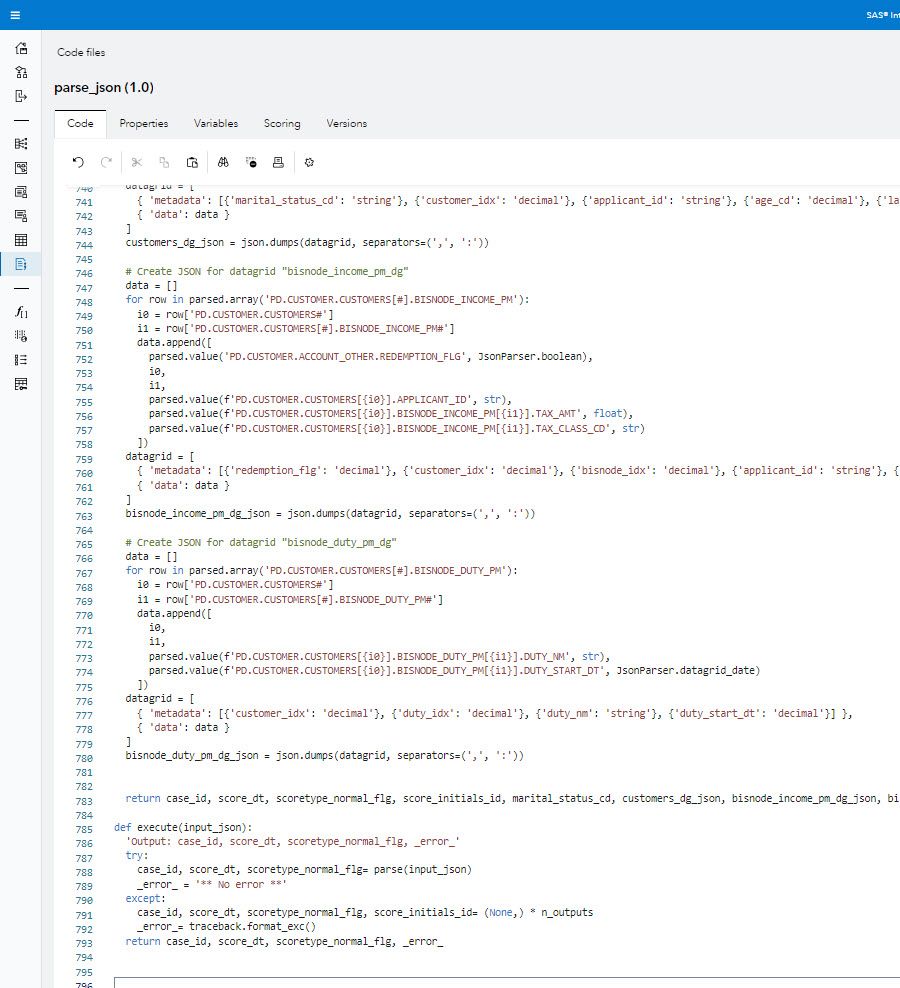
Task: Click the editor settings gear icon
Action: [309, 162]
